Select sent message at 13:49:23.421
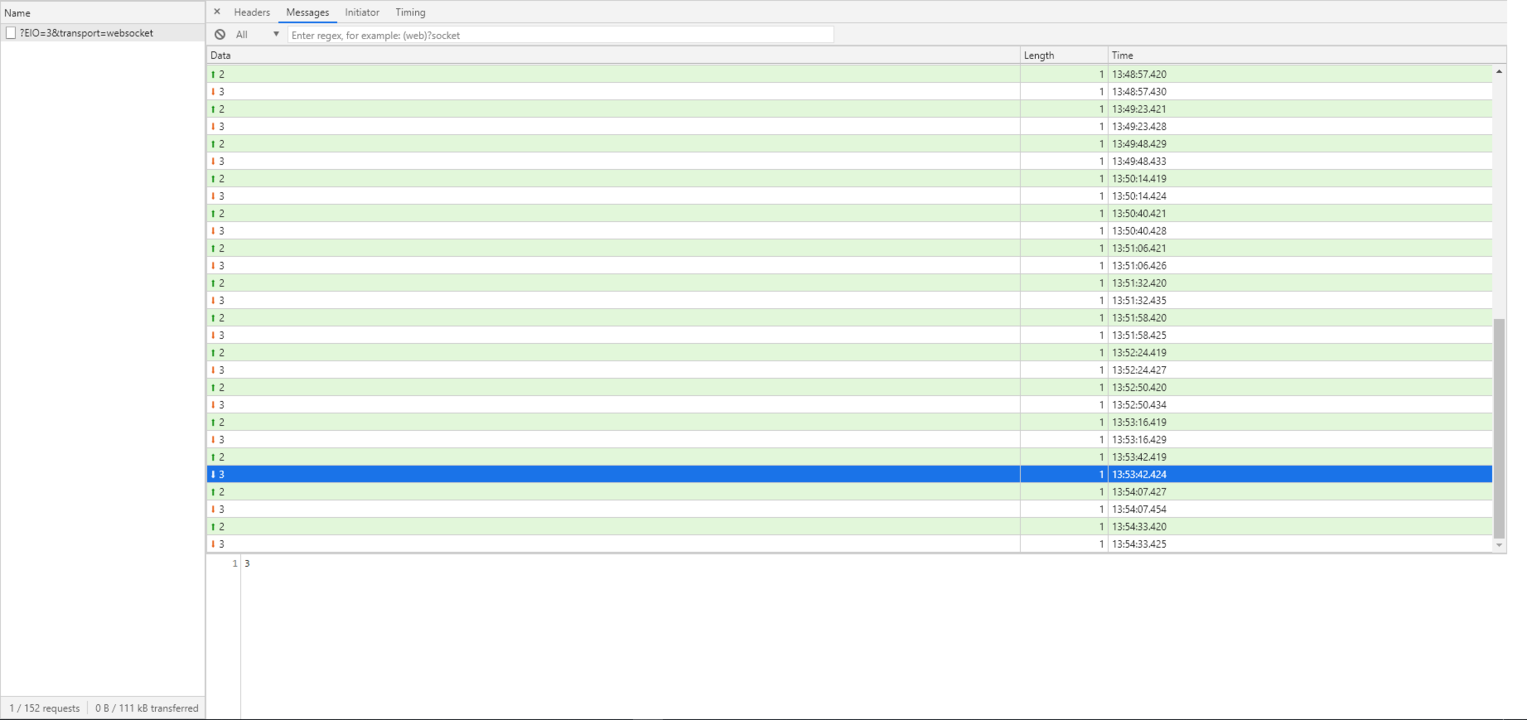This screenshot has width=1527, height=720. pyautogui.click(x=849, y=109)
